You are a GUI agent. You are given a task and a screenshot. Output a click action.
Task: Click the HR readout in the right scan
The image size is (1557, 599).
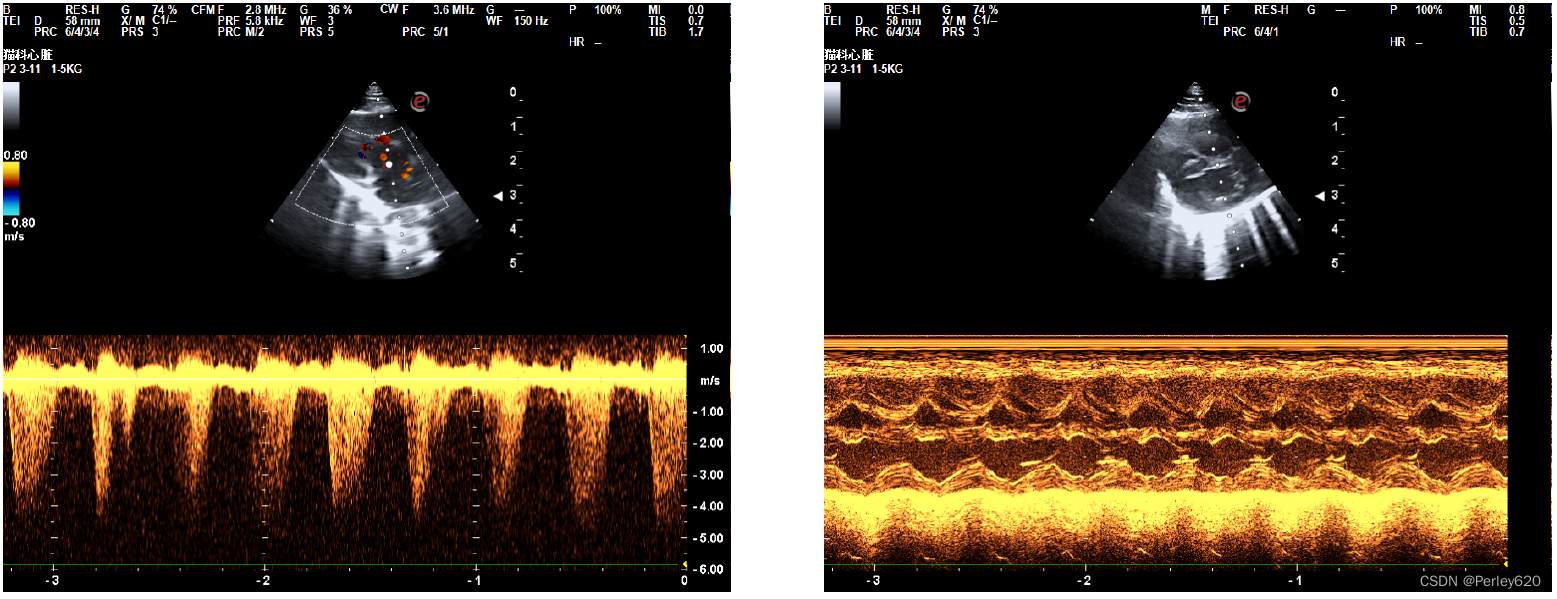(x=1405, y=43)
